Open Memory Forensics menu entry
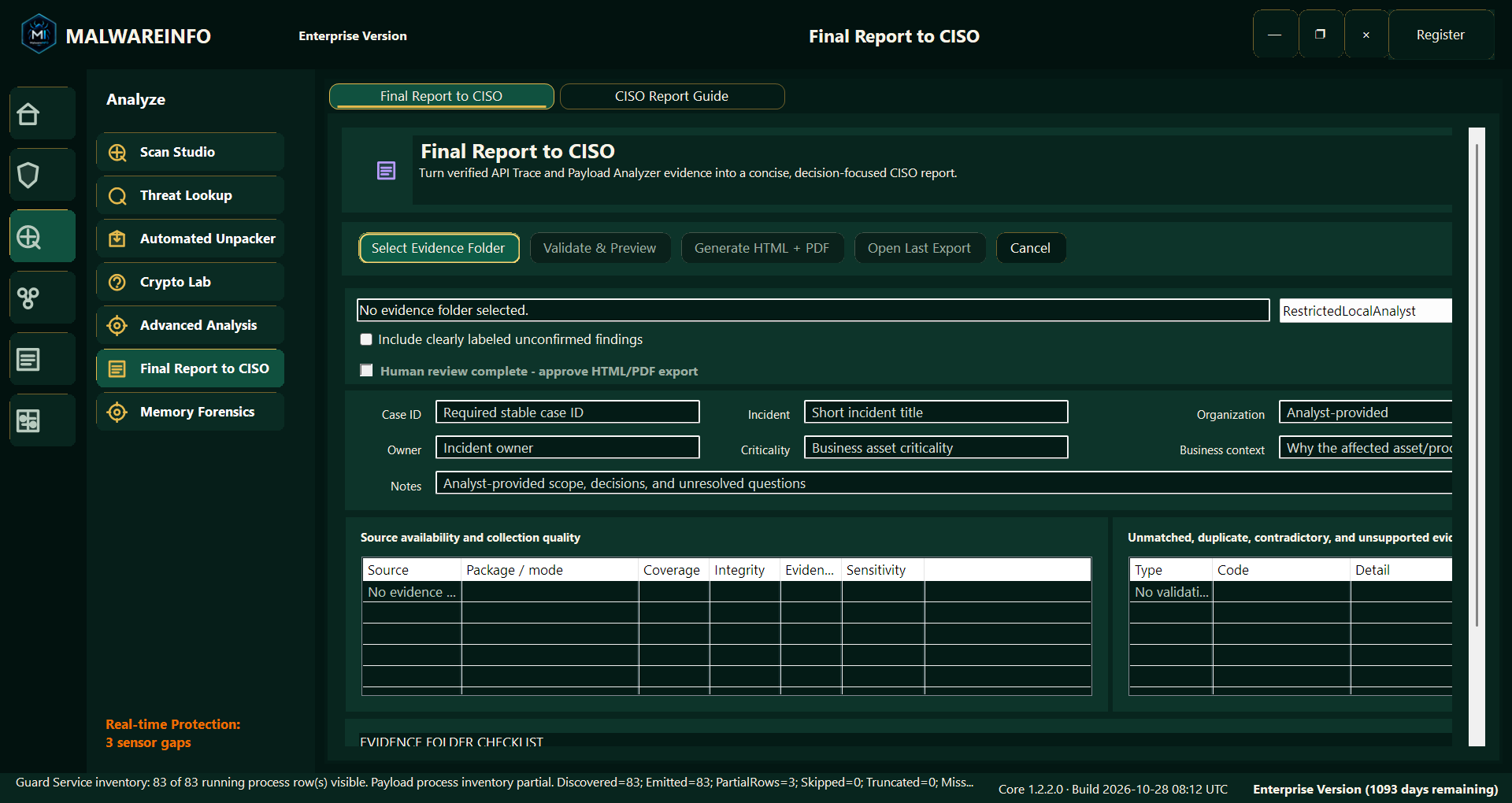1512x803 pixels. click(191, 413)
